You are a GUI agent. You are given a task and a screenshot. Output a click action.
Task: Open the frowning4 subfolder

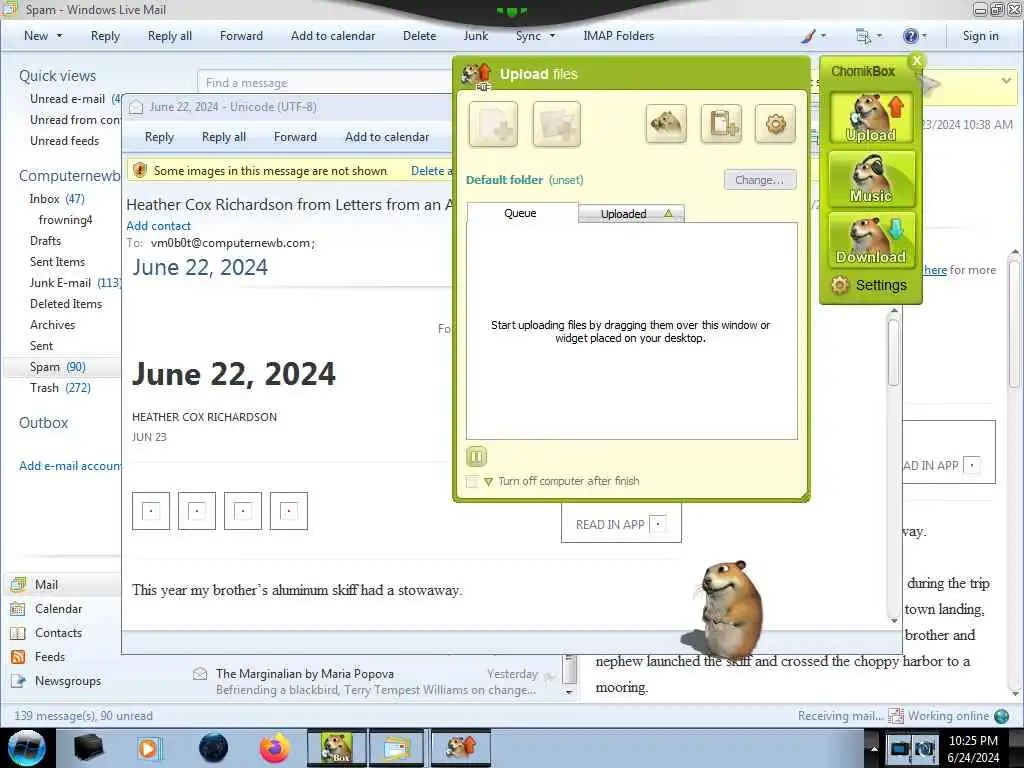[x=65, y=220]
